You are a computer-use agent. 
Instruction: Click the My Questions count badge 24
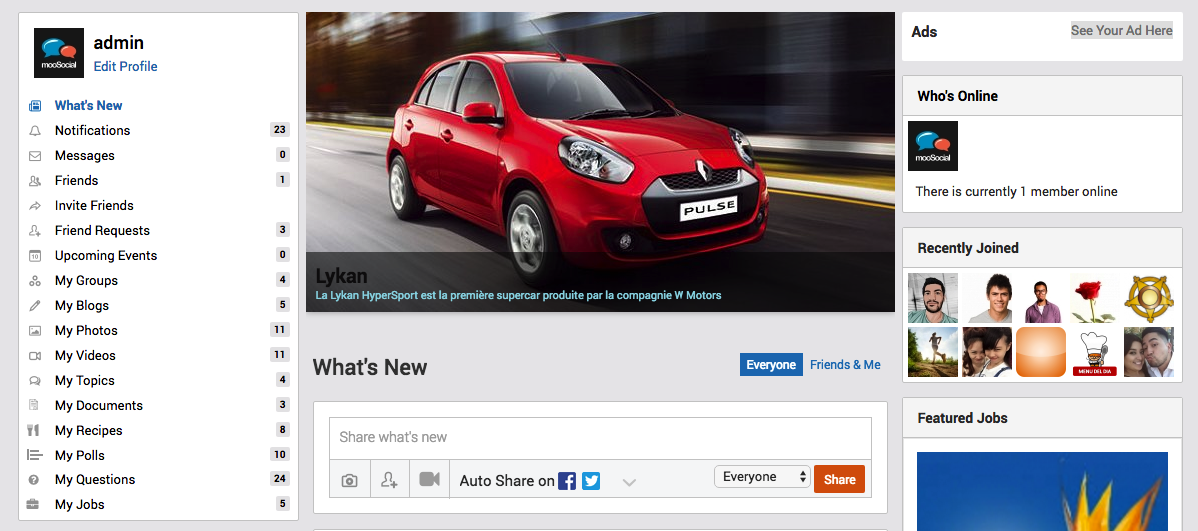click(x=280, y=479)
